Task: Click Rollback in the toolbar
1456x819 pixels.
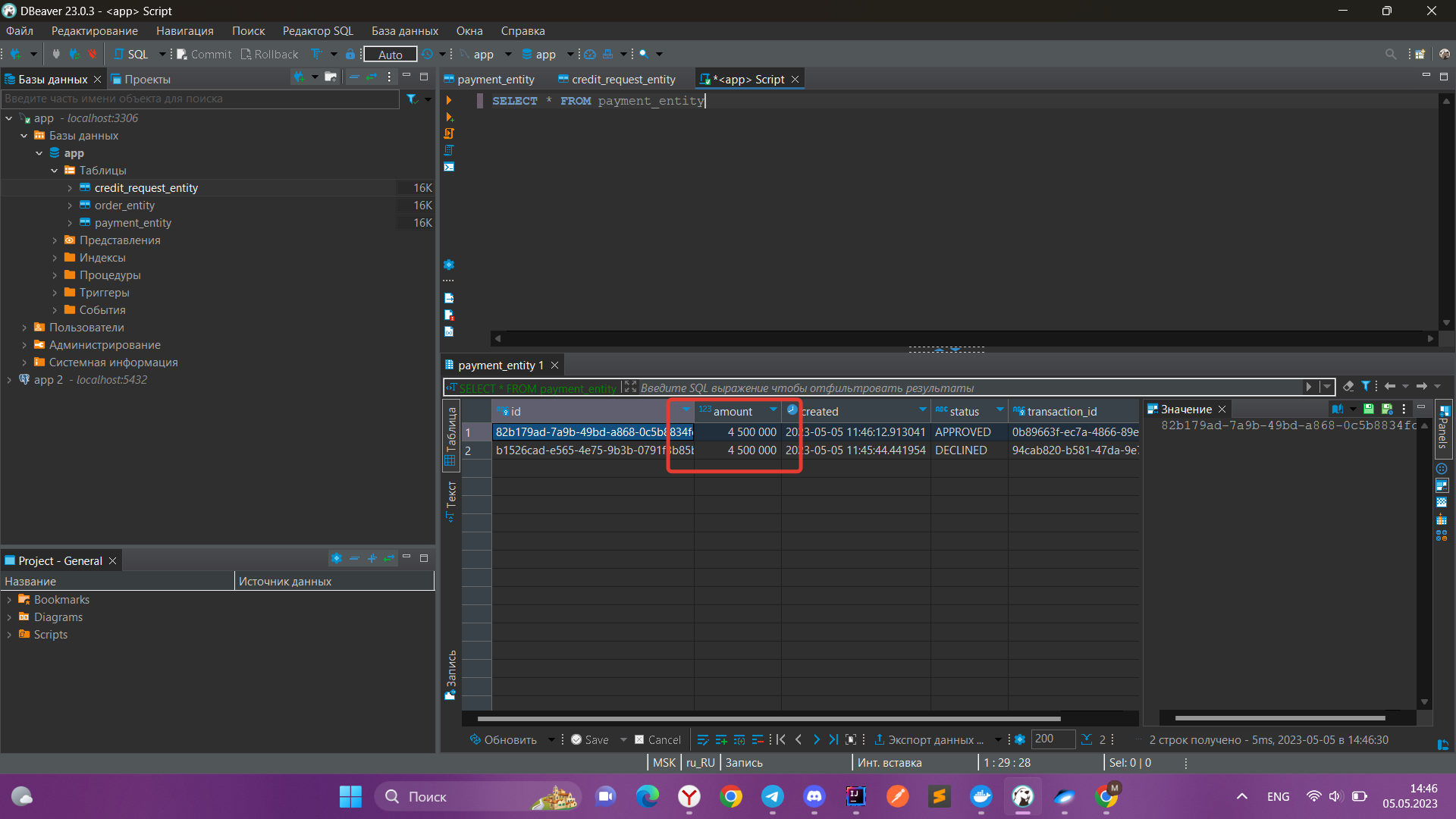Action: coord(270,54)
